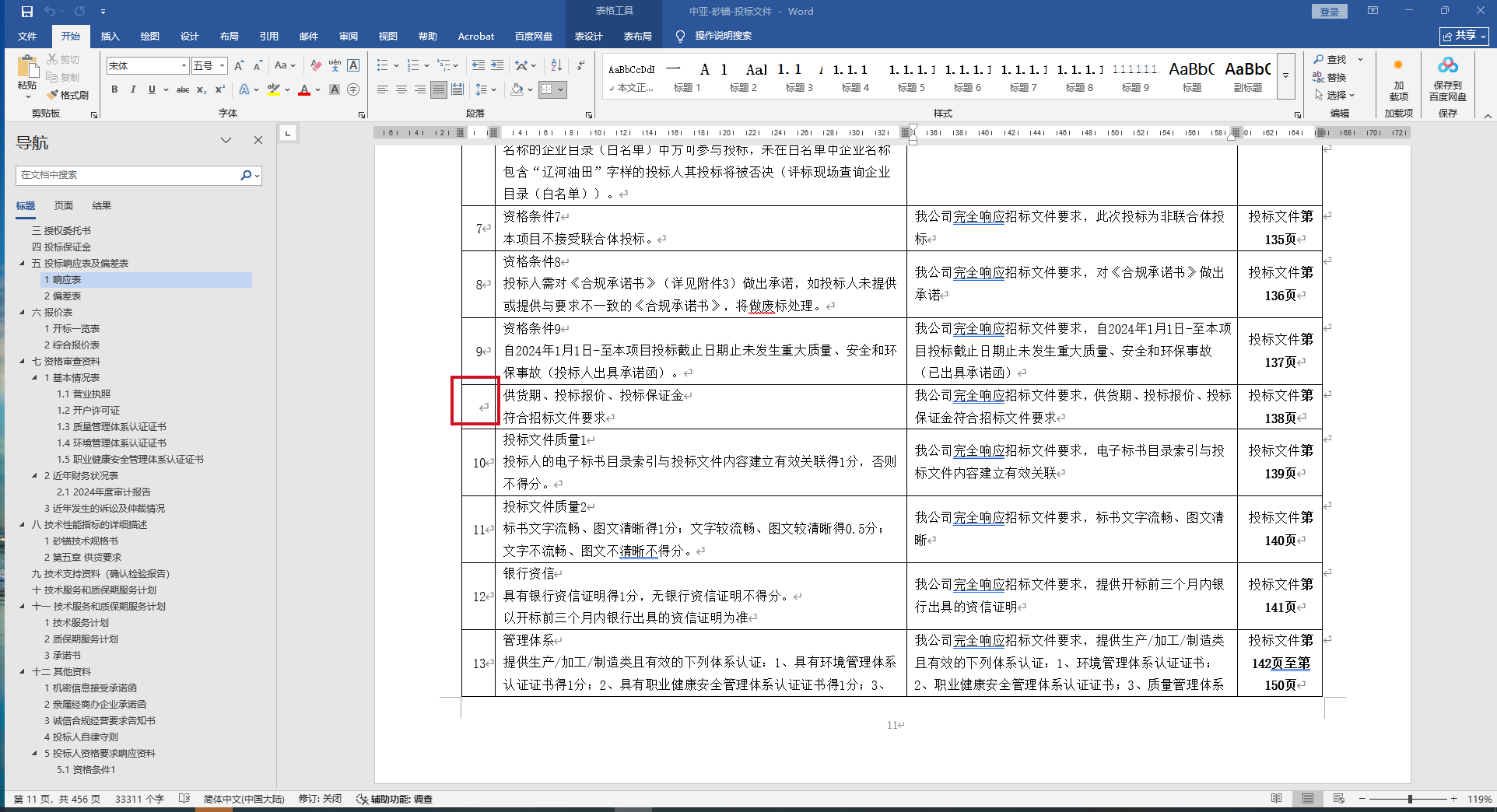Apply bold formatting
Viewport: 1497px width, 812px height.
114,90
